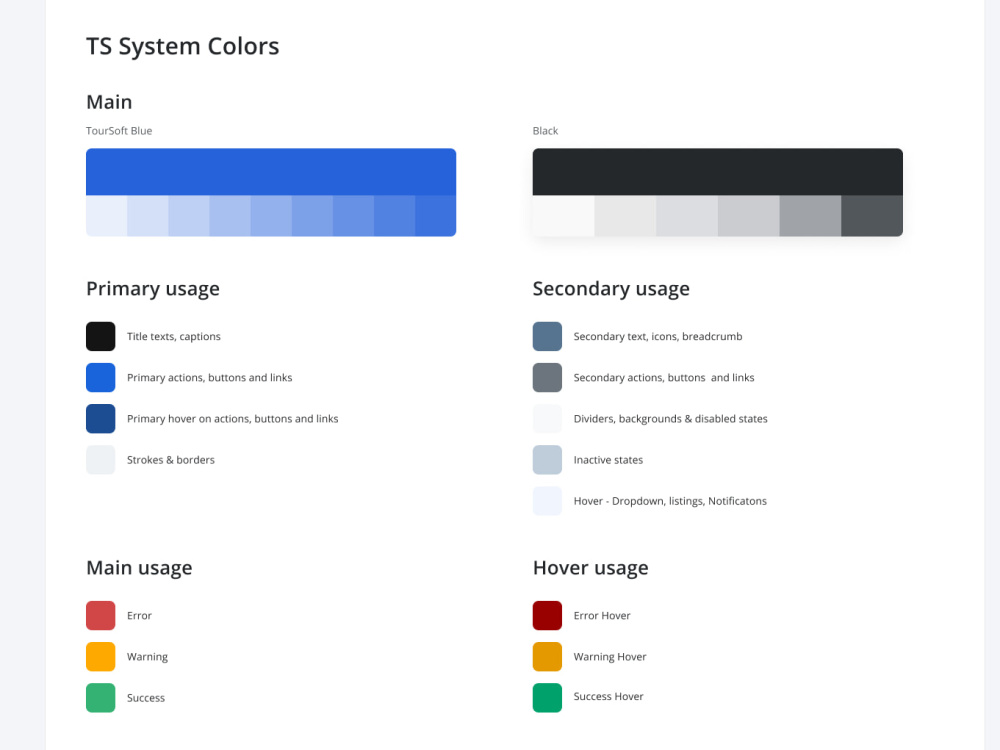Click the Warning Hover label
The height and width of the screenshot is (750, 1000).
(x=610, y=657)
